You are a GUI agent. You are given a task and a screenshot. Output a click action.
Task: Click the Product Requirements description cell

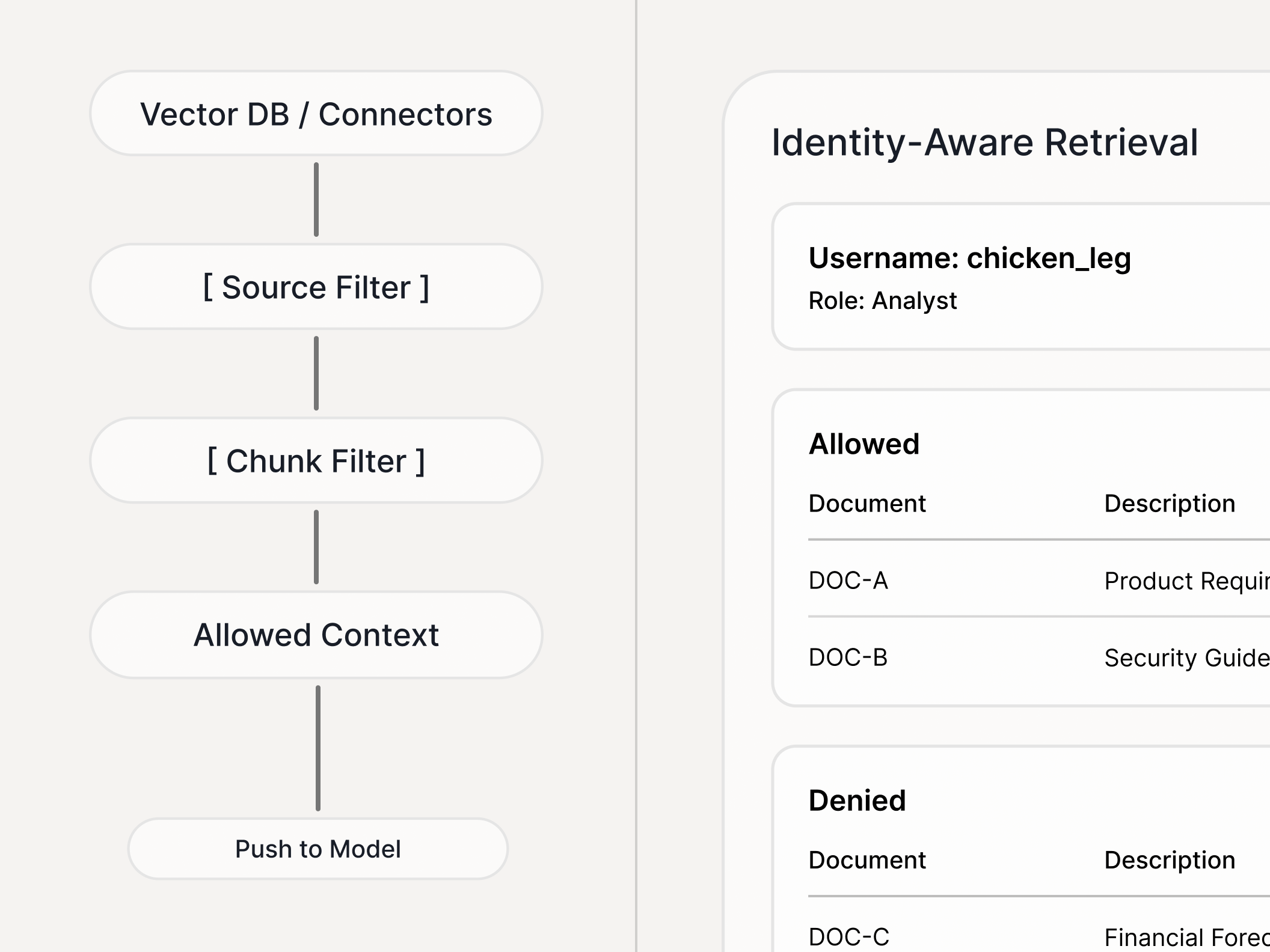[x=1186, y=581]
